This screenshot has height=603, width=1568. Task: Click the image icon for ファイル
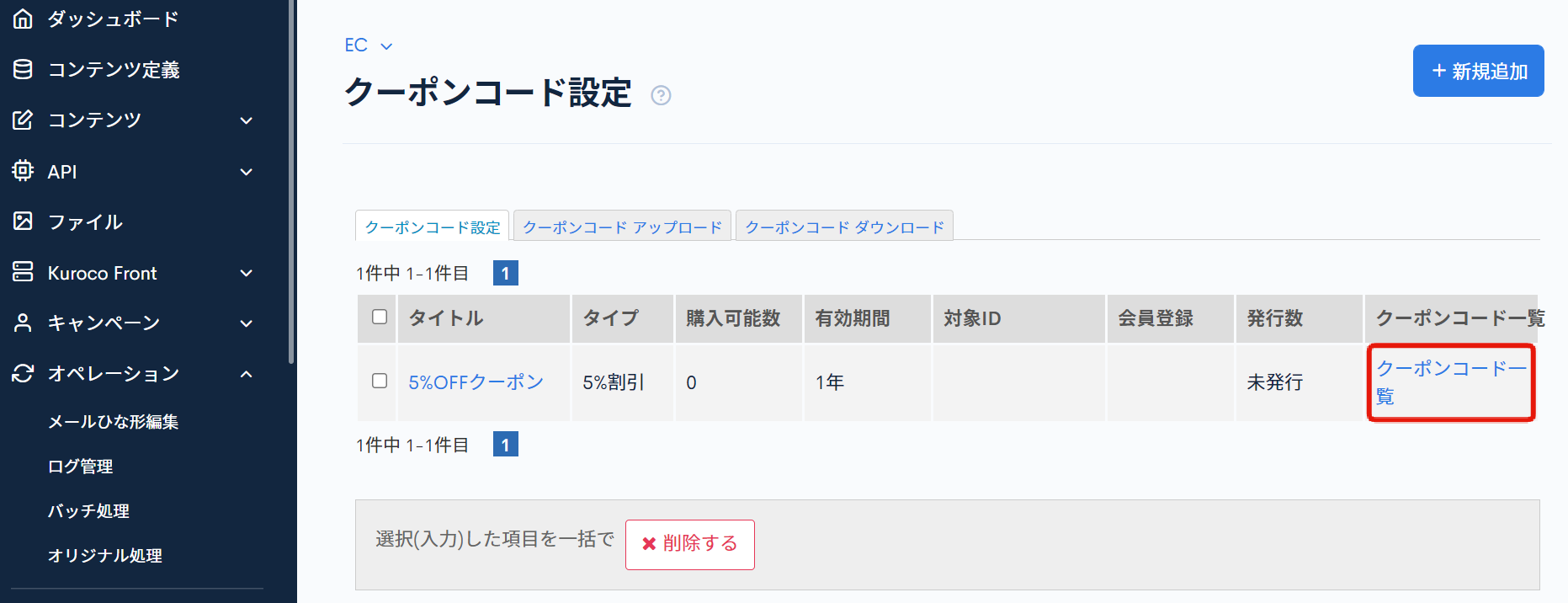pyautogui.click(x=23, y=221)
